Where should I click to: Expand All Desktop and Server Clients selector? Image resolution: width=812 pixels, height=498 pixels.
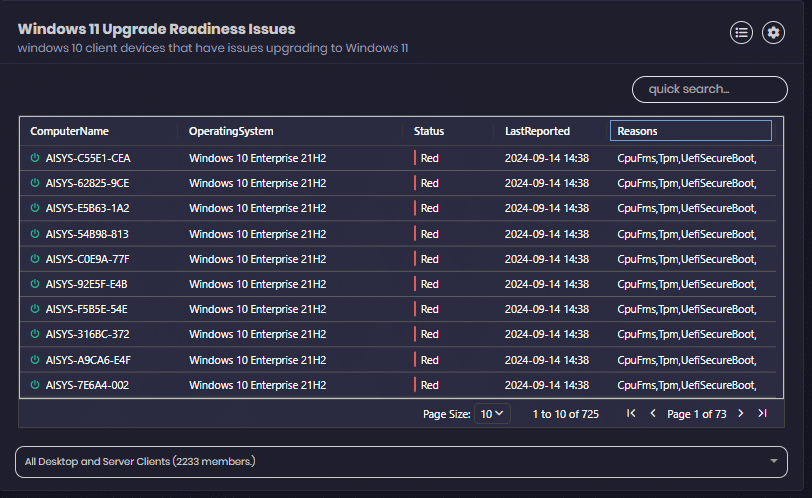[x=401, y=461]
